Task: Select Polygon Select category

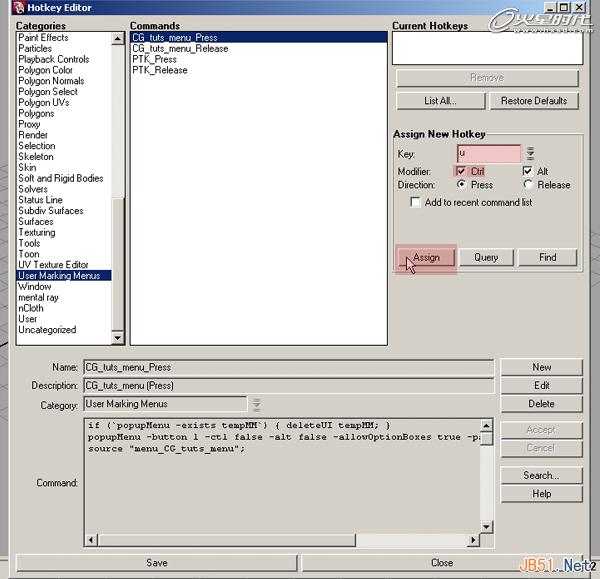Action: tap(64, 91)
